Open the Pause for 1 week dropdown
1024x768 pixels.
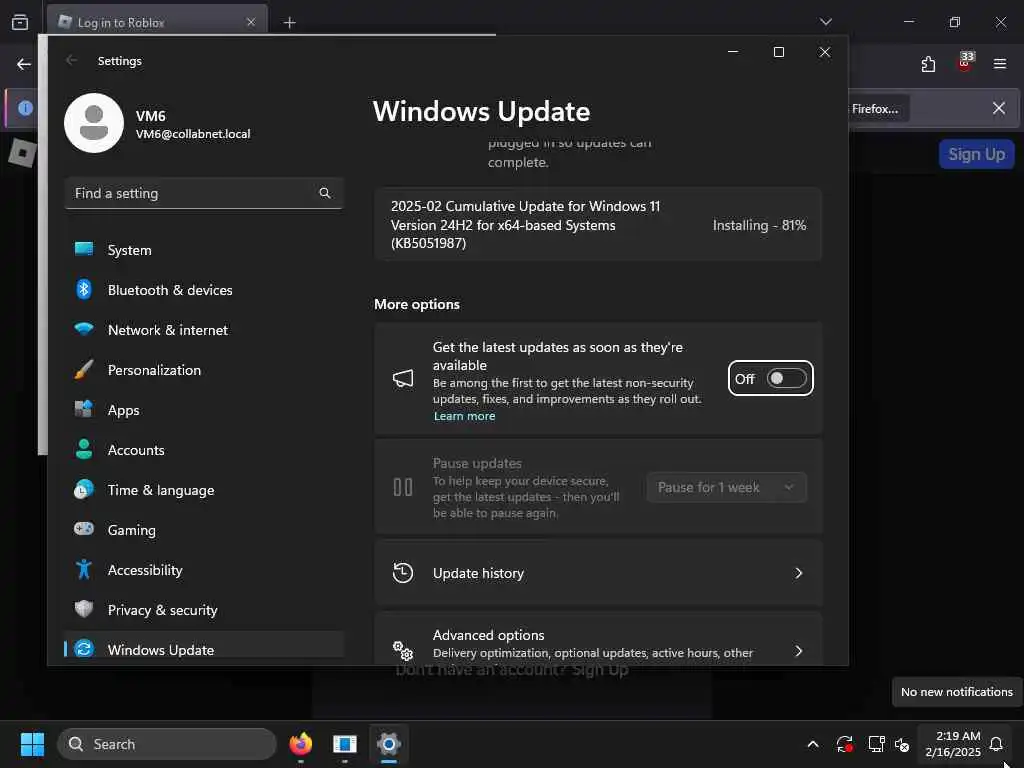[726, 487]
